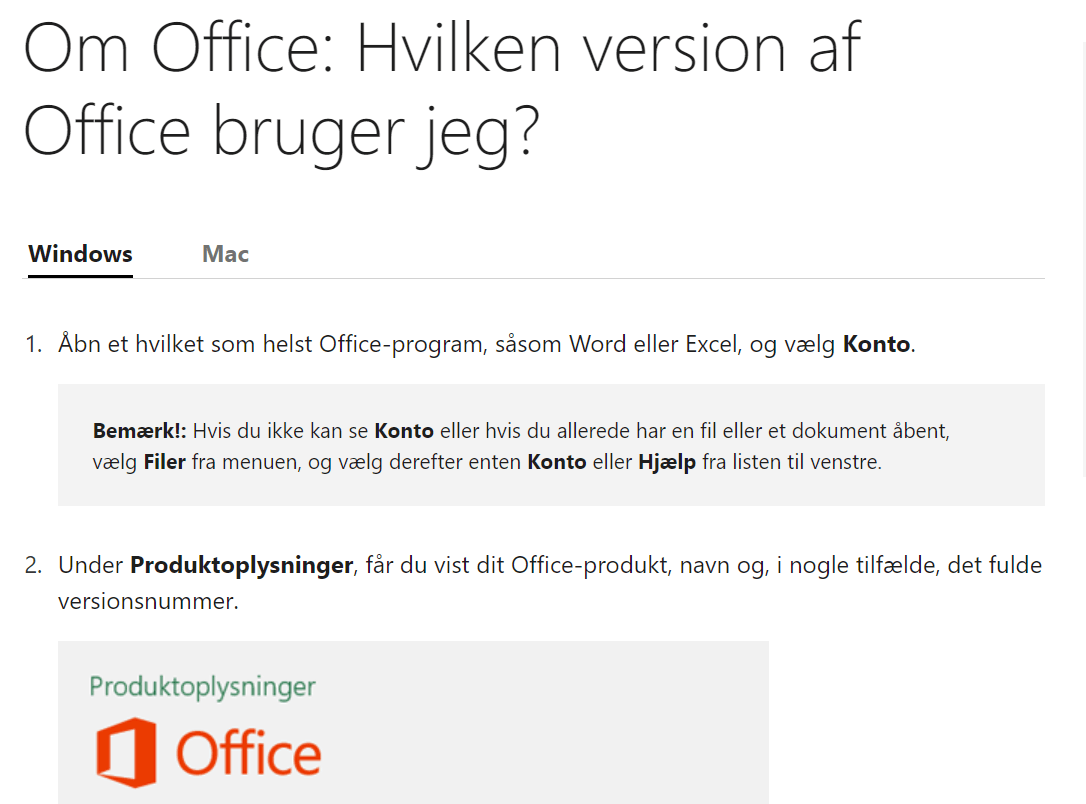Click the orange Office logo icon
This screenshot has height=804, width=1086.
tap(126, 752)
